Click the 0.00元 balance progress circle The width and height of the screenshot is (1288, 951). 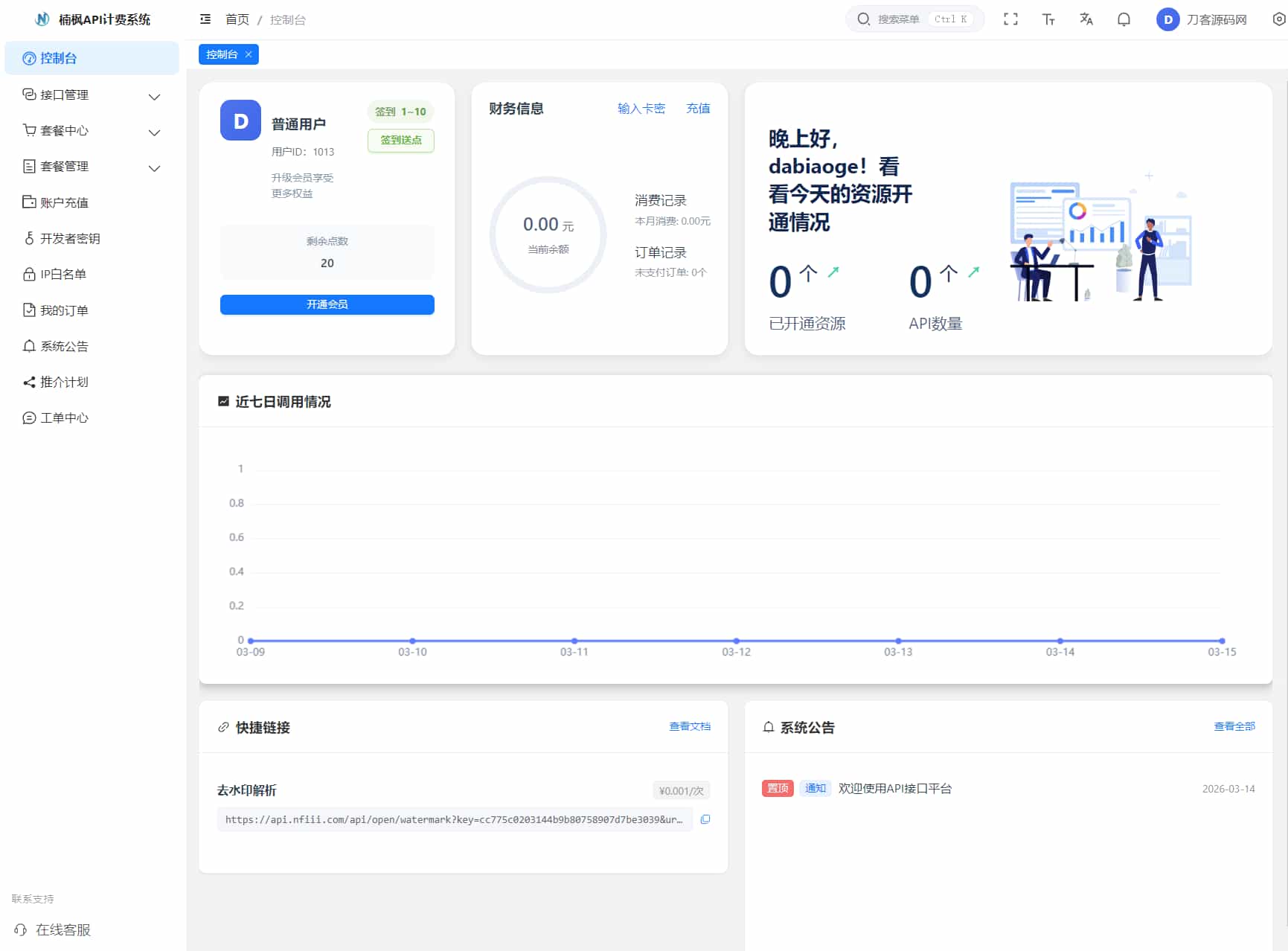[x=548, y=234]
